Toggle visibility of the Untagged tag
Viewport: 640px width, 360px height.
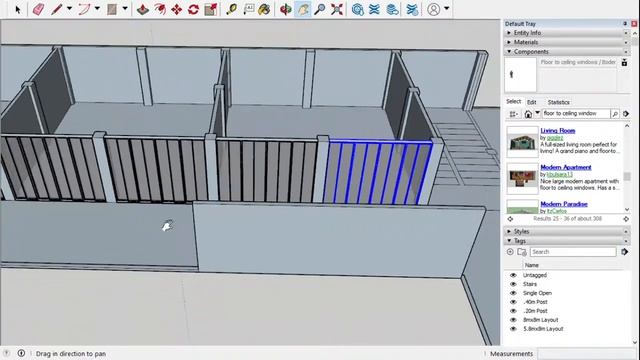(x=513, y=275)
